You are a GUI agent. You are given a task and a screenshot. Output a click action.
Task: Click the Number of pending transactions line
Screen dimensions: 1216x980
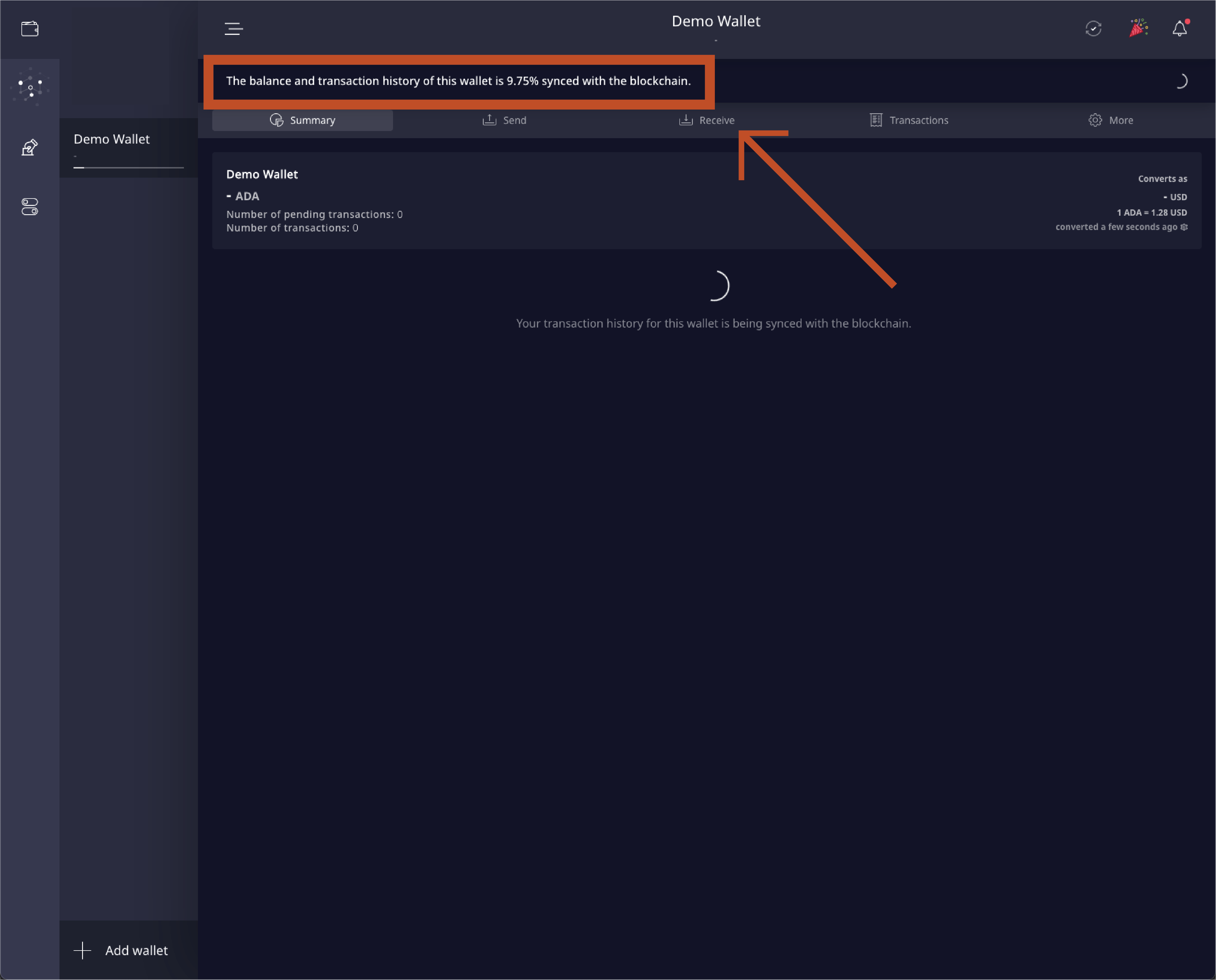[x=314, y=215]
